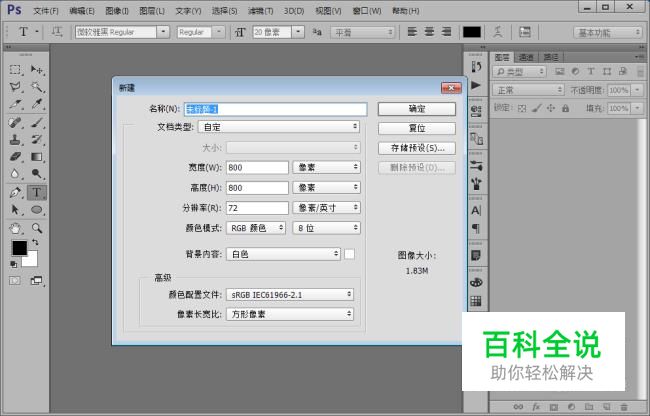Close the 新建 dialog with X
650x416 pixels.
pyautogui.click(x=451, y=88)
